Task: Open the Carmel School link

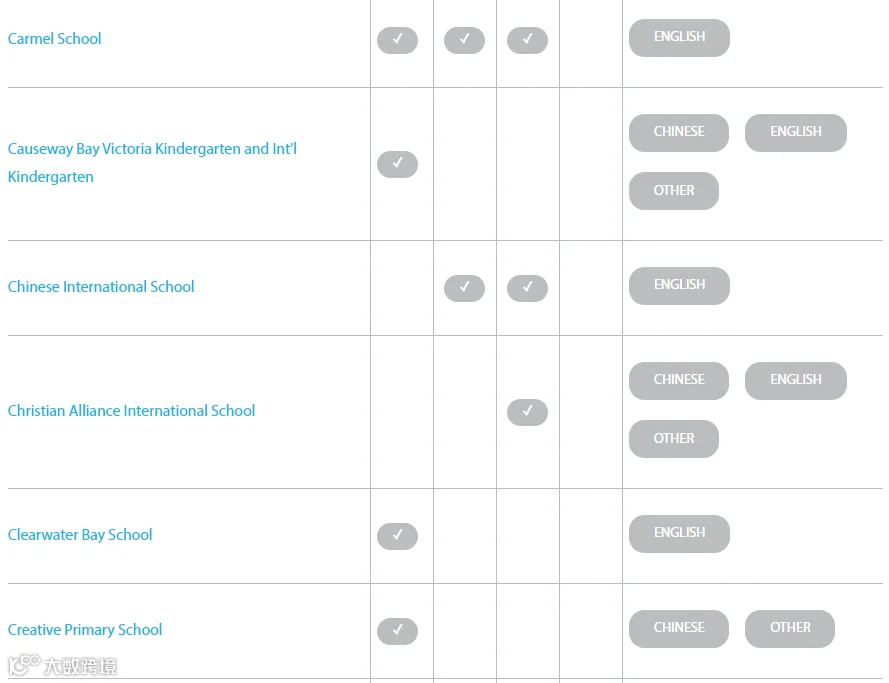Action: 54,39
